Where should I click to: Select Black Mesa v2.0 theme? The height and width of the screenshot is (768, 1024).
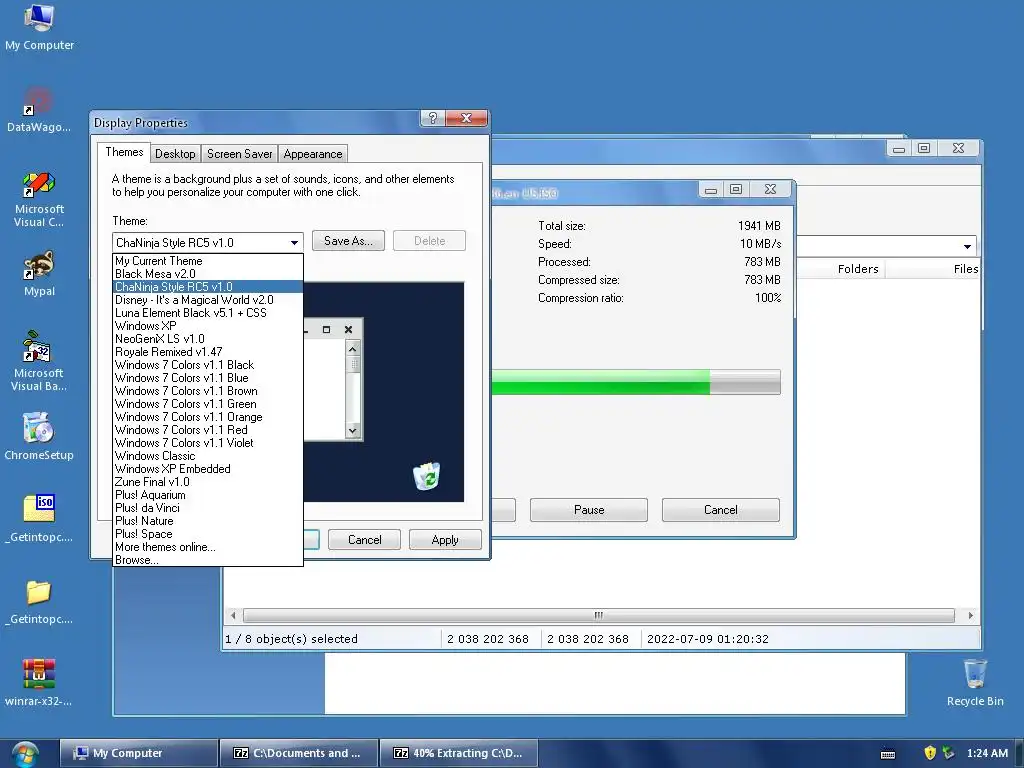point(208,274)
